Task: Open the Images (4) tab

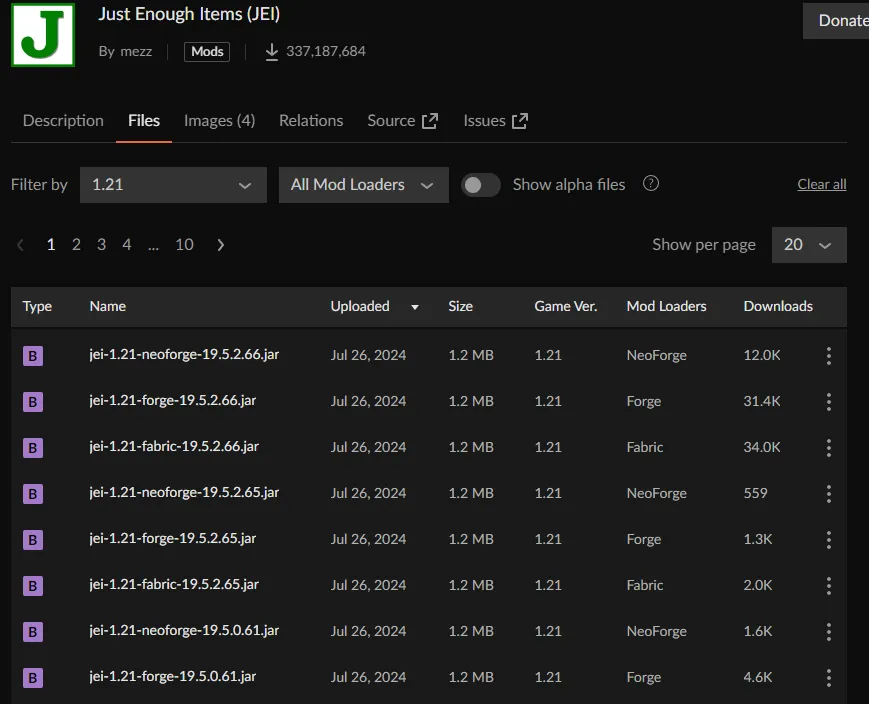Action: pos(219,121)
